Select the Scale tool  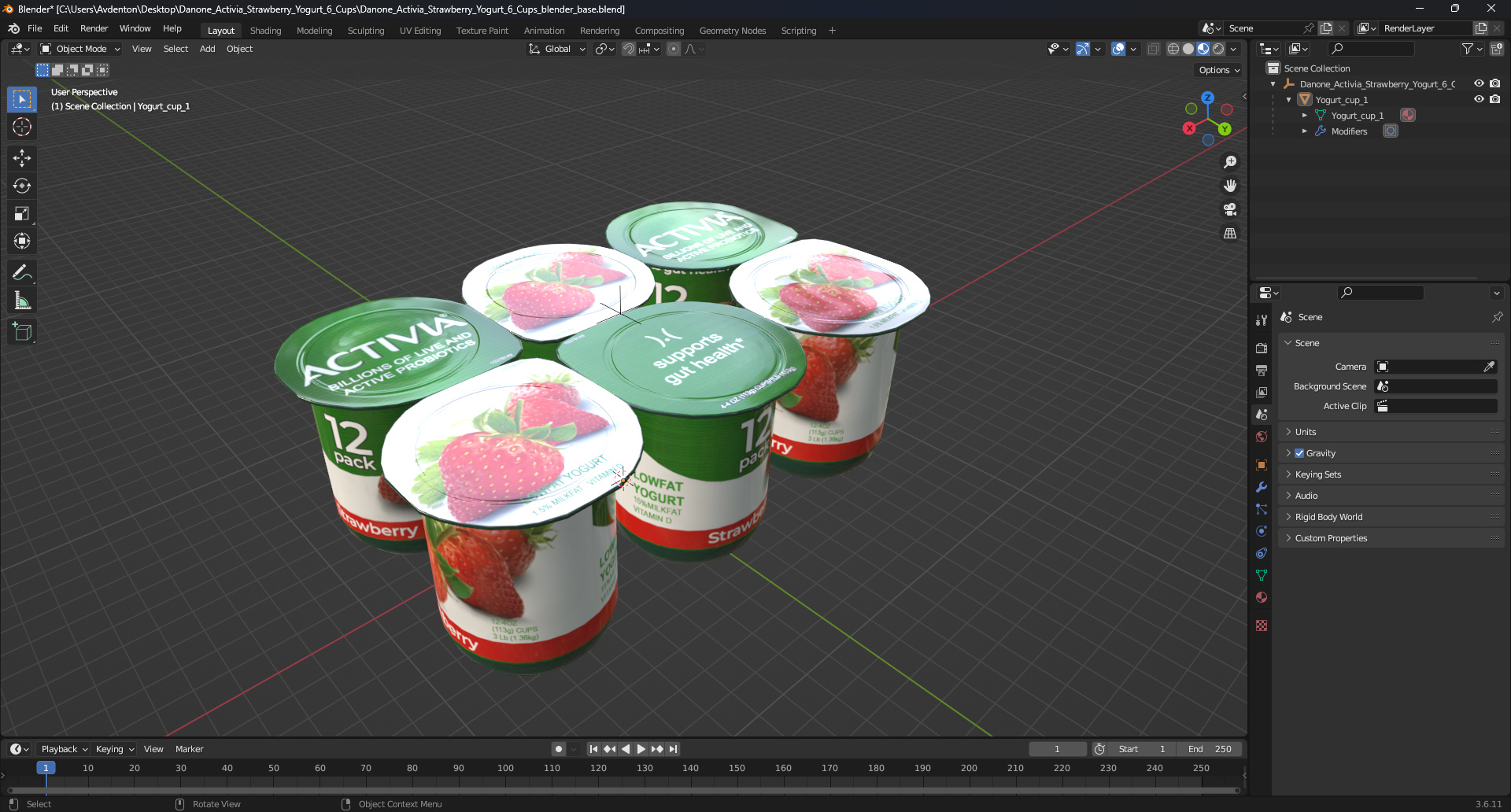tap(22, 213)
